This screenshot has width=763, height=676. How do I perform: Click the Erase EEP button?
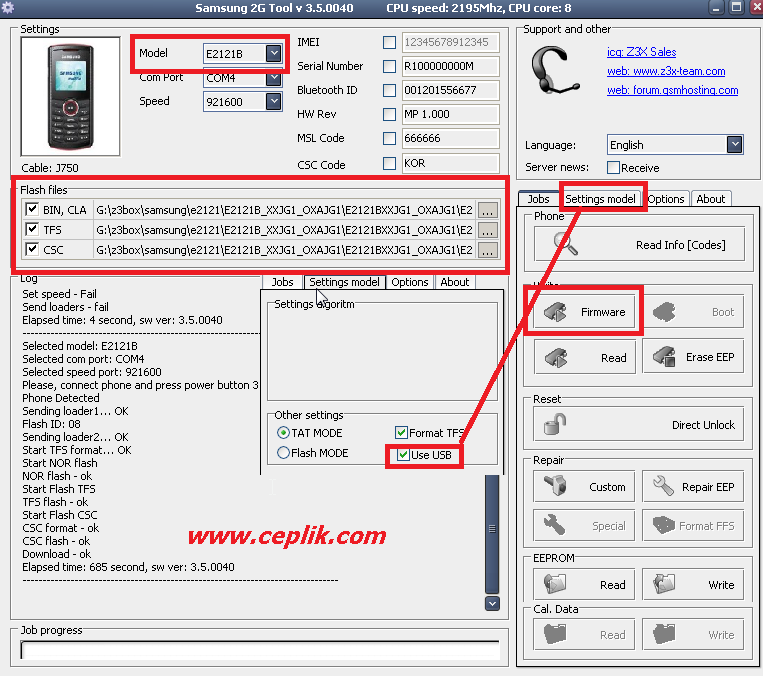pos(693,357)
